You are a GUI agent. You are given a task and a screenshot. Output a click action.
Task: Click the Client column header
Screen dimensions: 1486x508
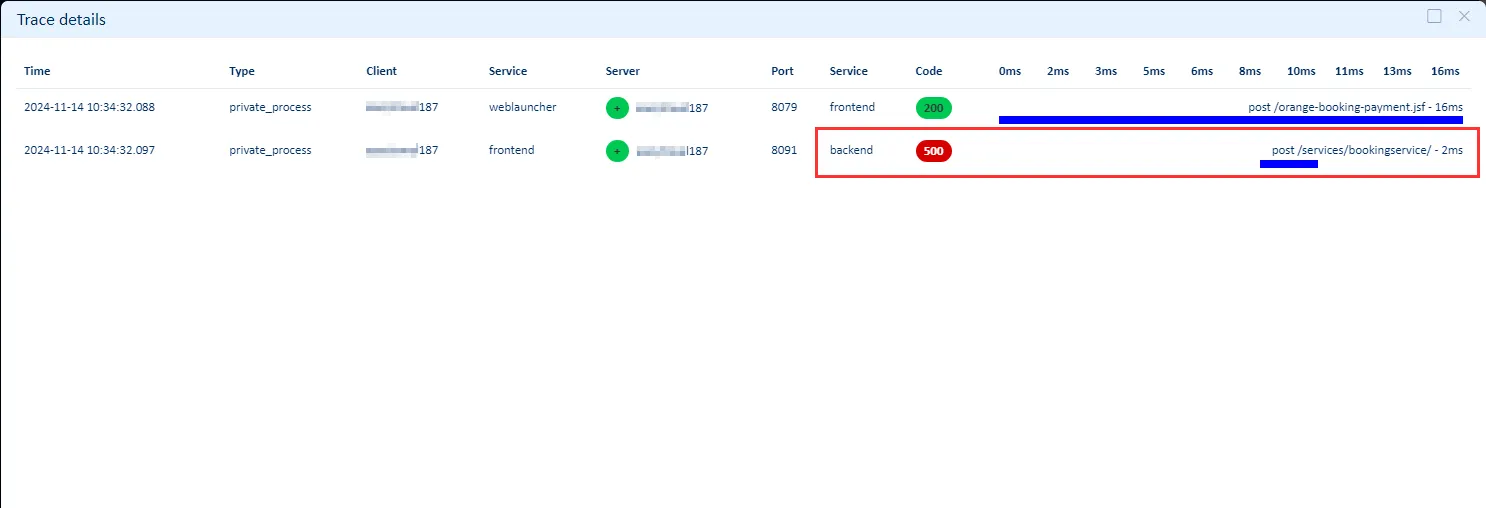click(381, 71)
